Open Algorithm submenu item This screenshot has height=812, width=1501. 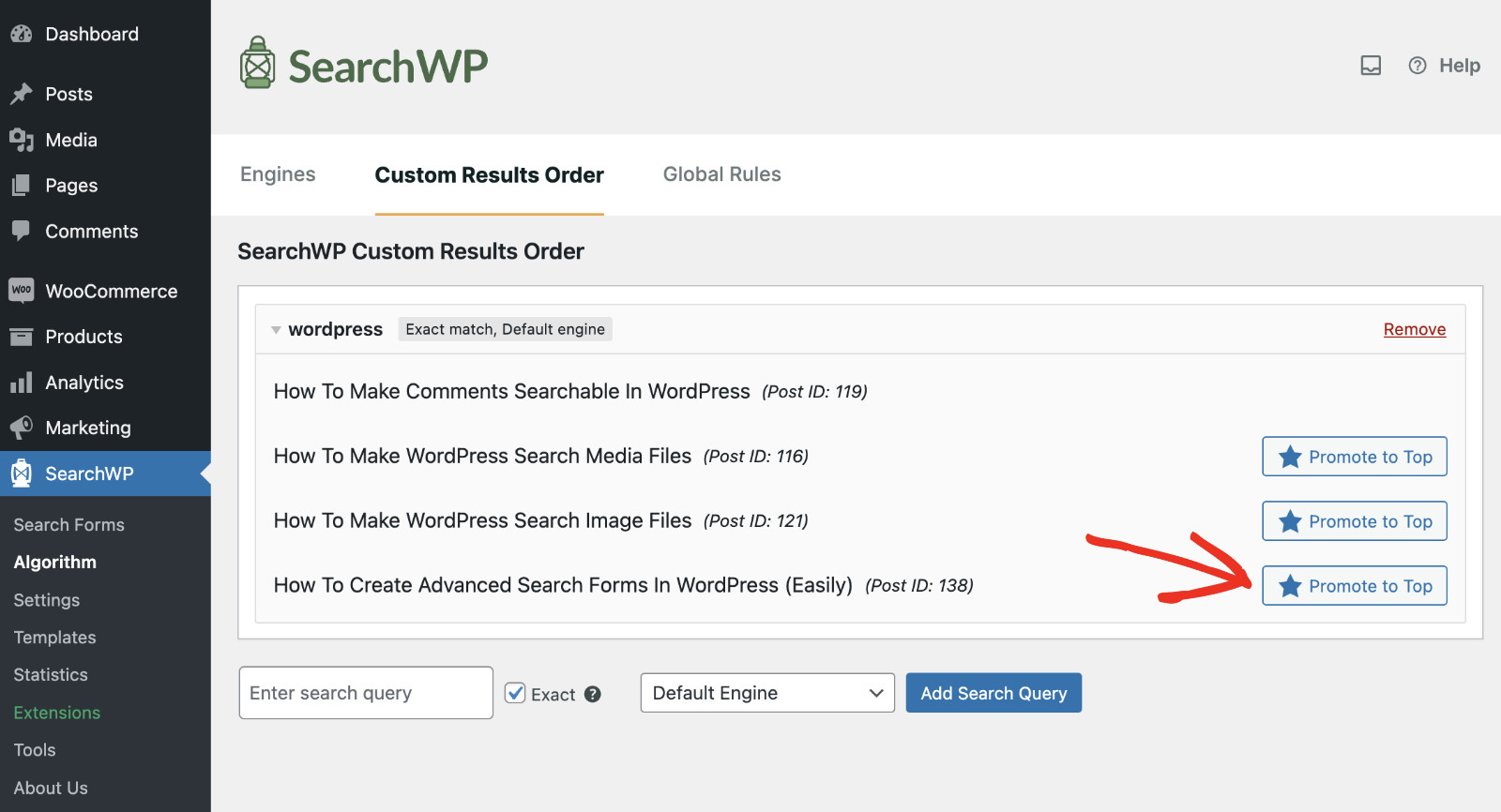pos(55,563)
